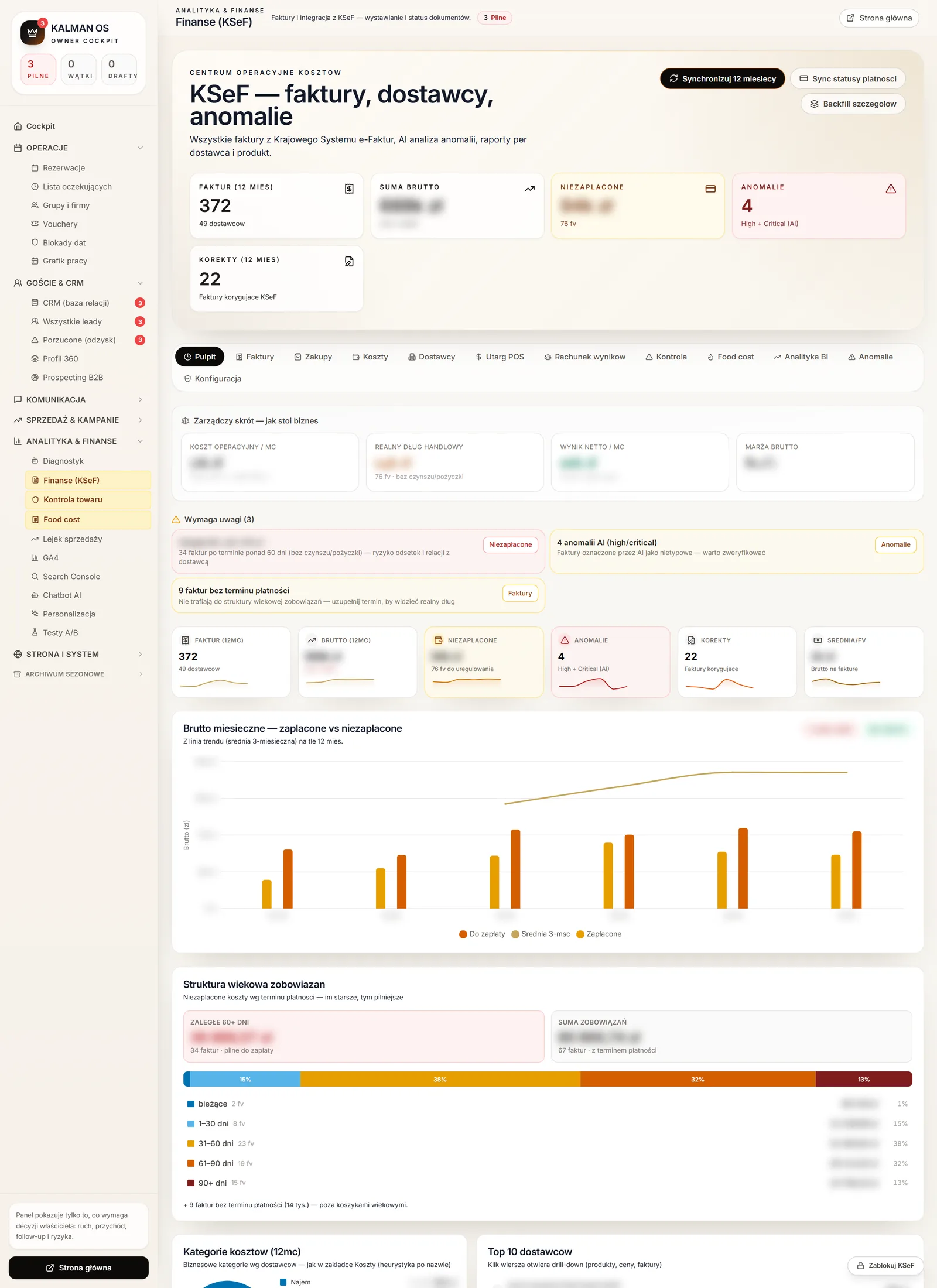Click the Rezerwacje calendar icon
This screenshot has height=1288, width=937.
click(x=35, y=168)
